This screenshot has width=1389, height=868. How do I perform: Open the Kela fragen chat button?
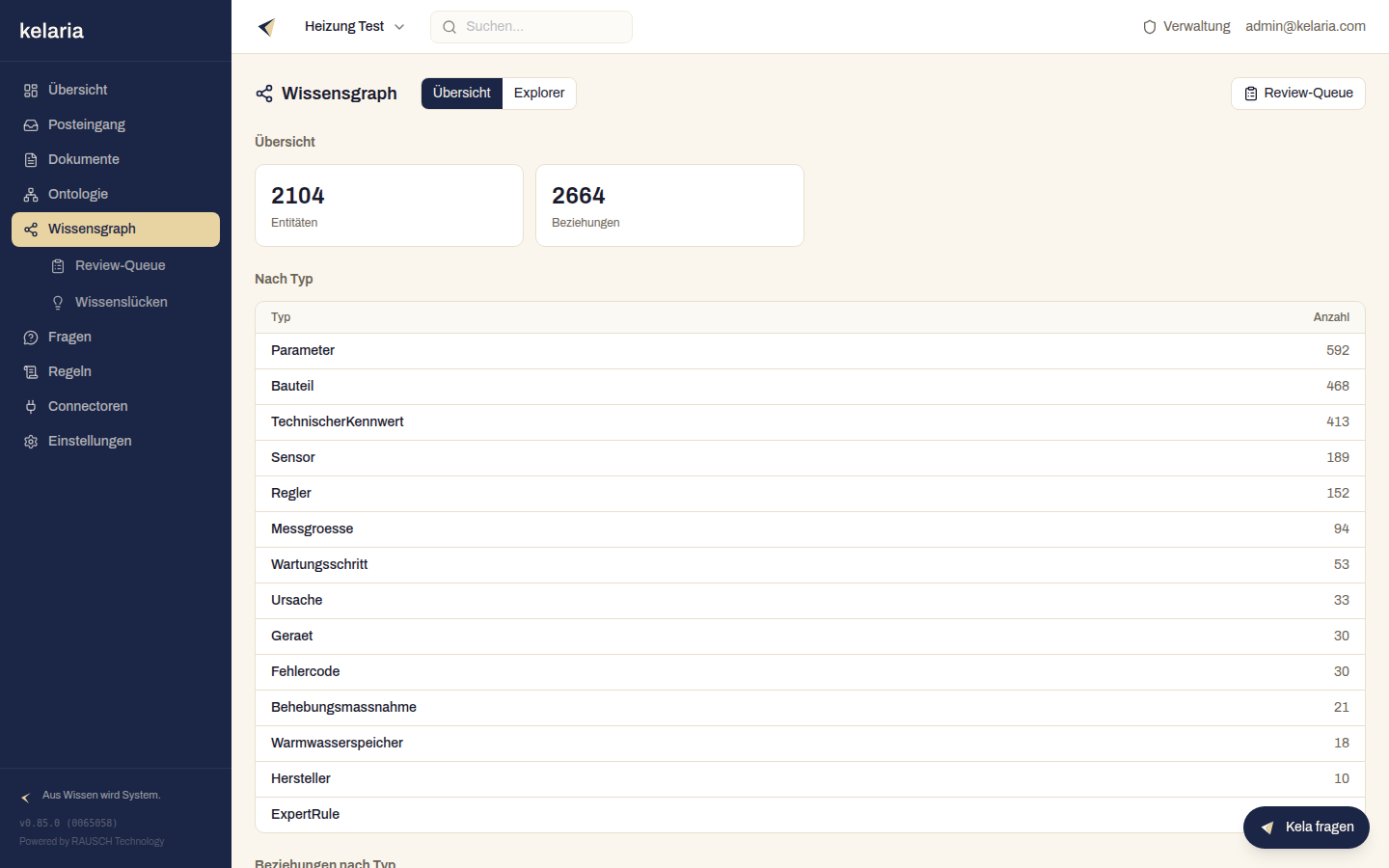[x=1306, y=827]
